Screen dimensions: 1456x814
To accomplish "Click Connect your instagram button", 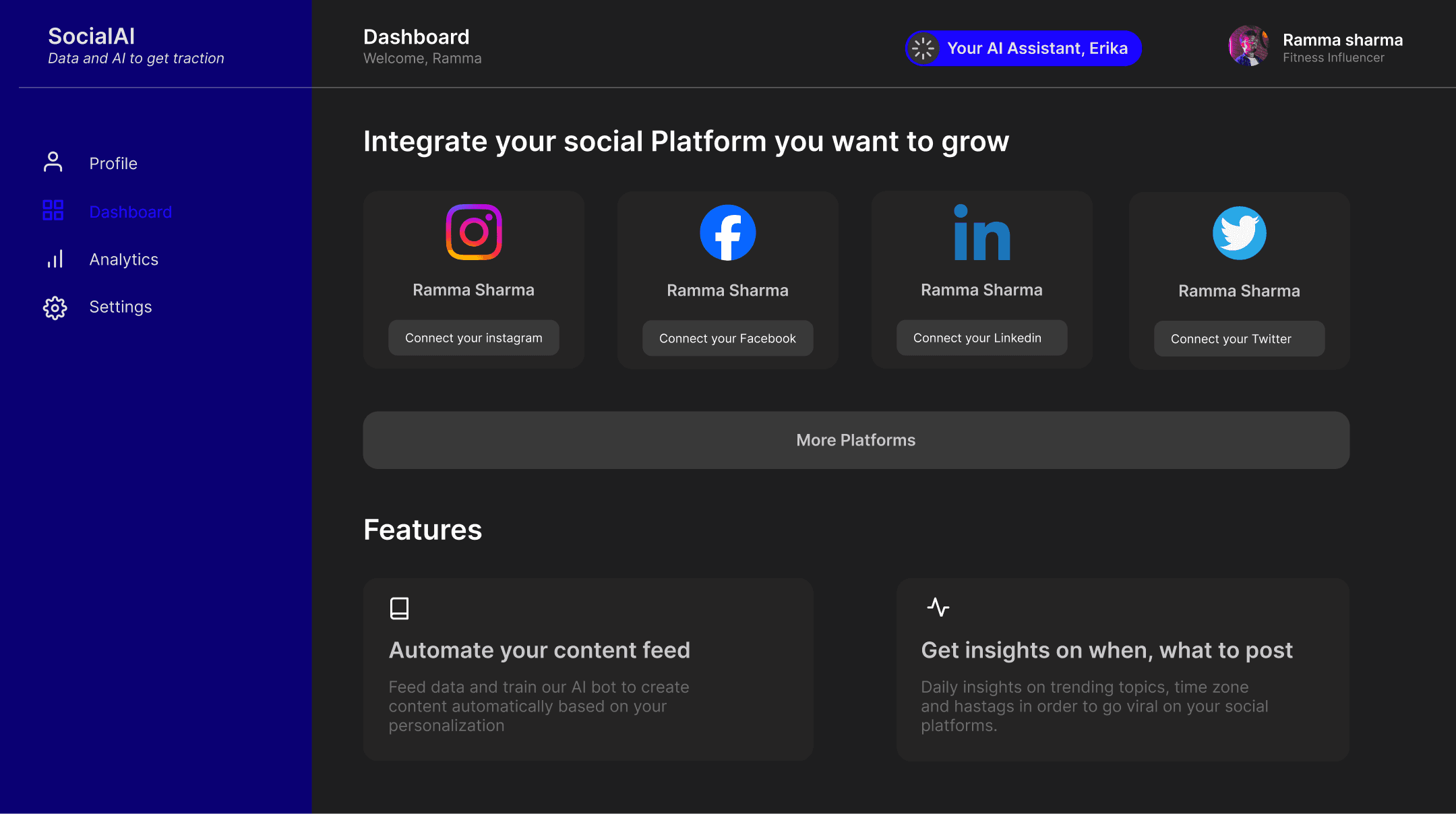I will click(x=474, y=338).
